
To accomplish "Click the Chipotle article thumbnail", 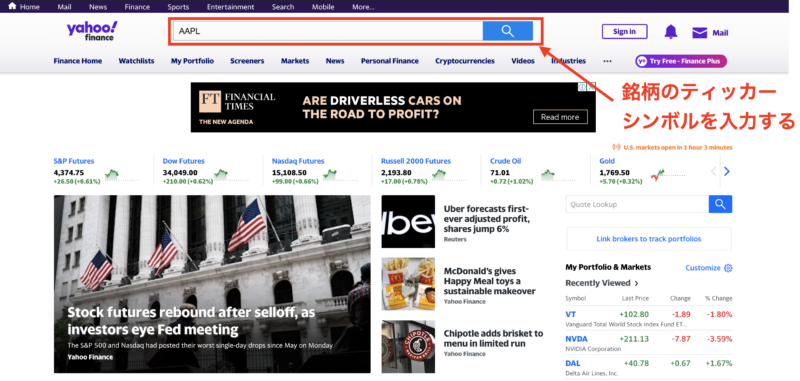I will click(408, 346).
